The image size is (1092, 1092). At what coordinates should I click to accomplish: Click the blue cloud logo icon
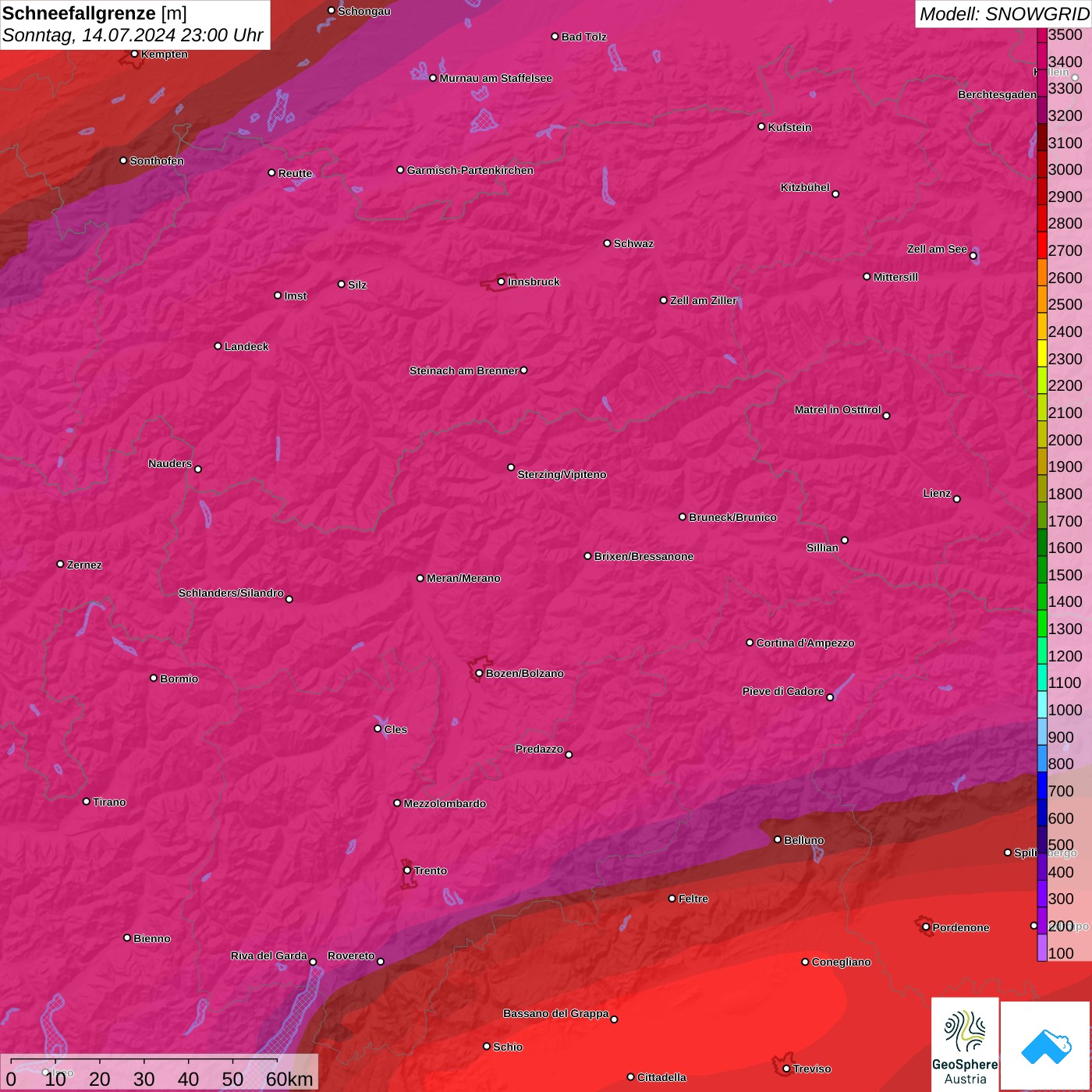1046,1047
